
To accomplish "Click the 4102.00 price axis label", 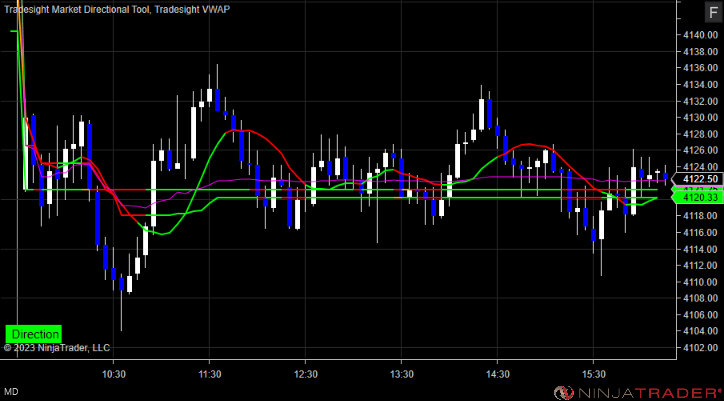I will pos(701,347).
